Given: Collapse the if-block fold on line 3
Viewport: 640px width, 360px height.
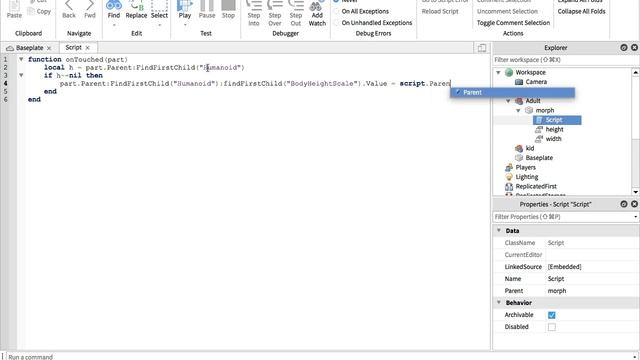Looking at the screenshot, I should coord(21,75).
